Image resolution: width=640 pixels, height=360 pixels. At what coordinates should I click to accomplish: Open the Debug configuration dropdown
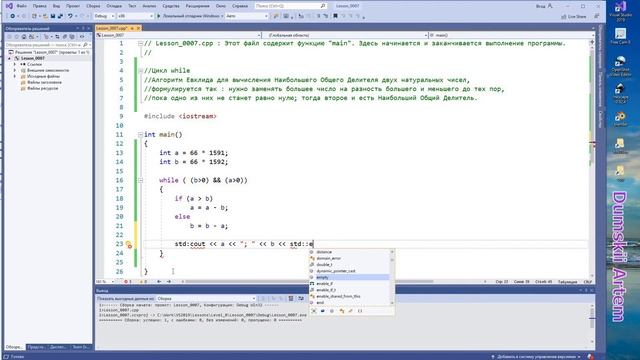click(x=104, y=16)
